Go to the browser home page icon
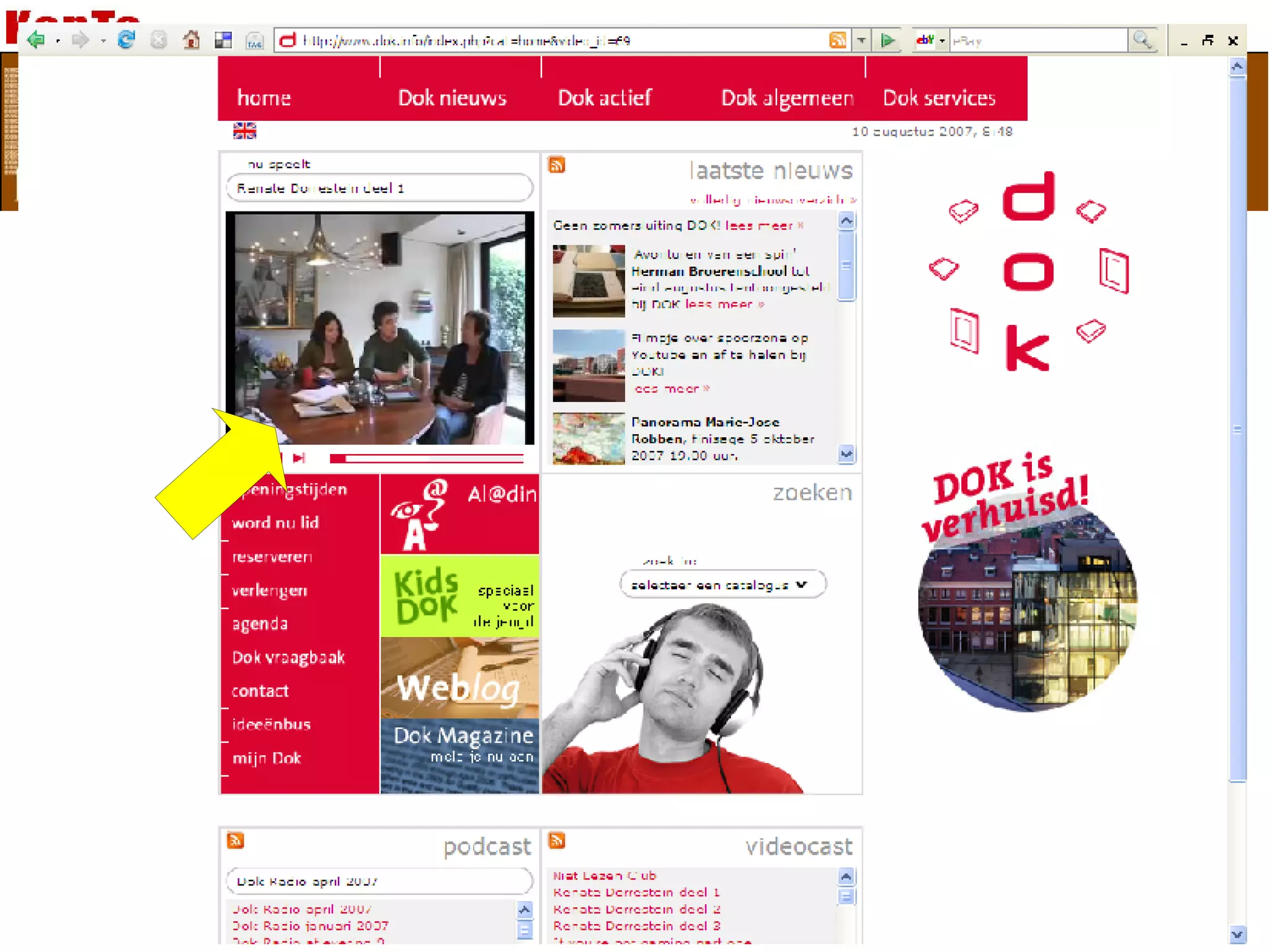 tap(192, 40)
